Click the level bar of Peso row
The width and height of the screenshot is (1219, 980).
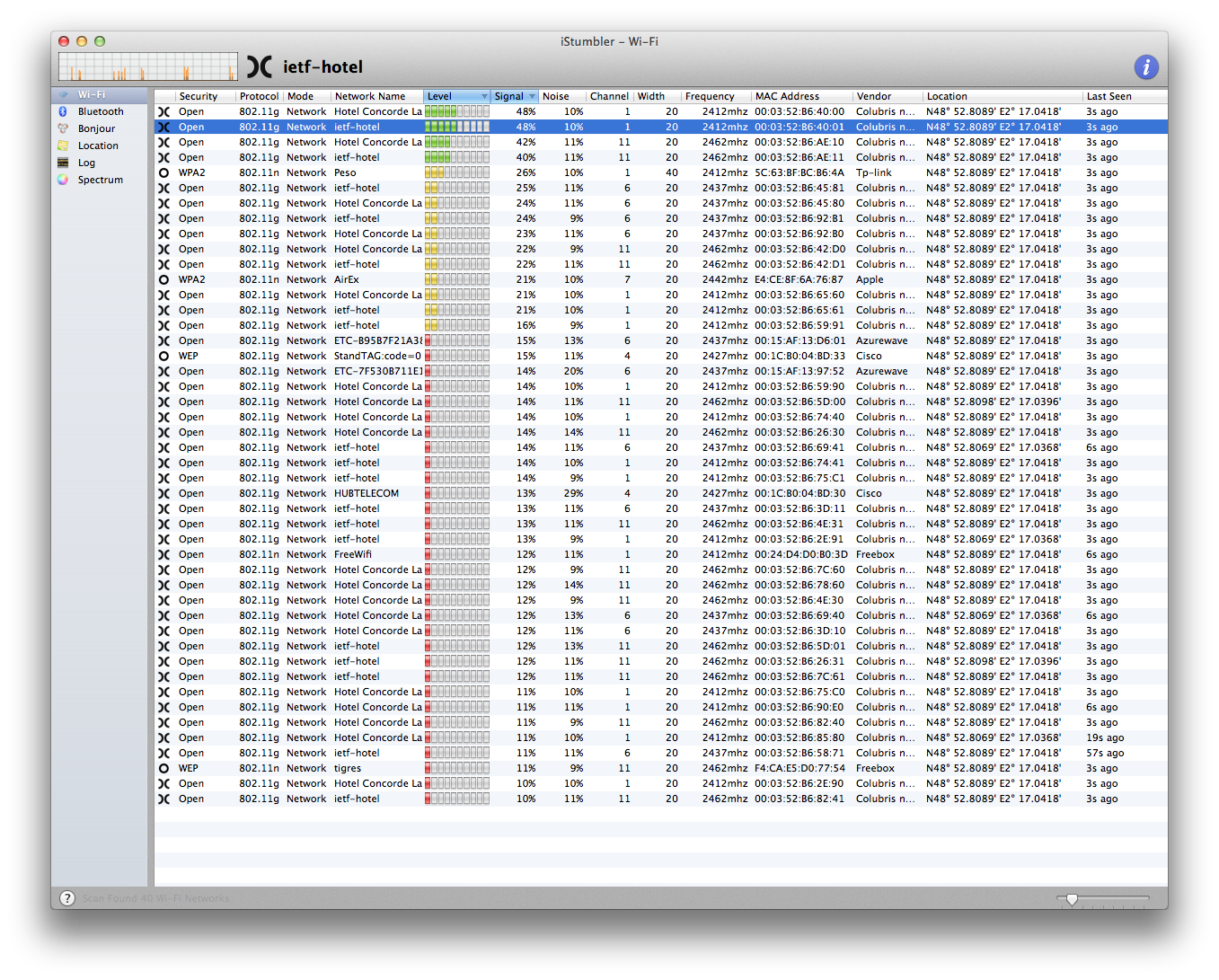click(x=457, y=172)
